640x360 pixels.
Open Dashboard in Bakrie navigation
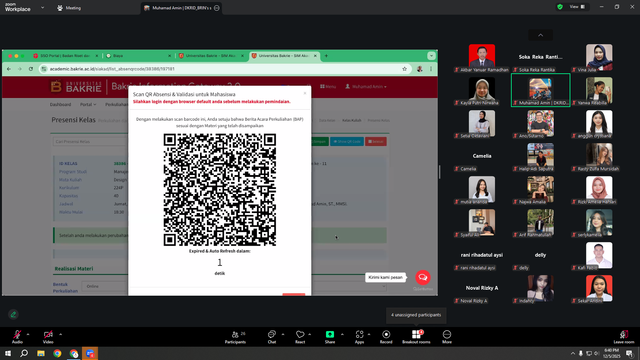(x=60, y=104)
